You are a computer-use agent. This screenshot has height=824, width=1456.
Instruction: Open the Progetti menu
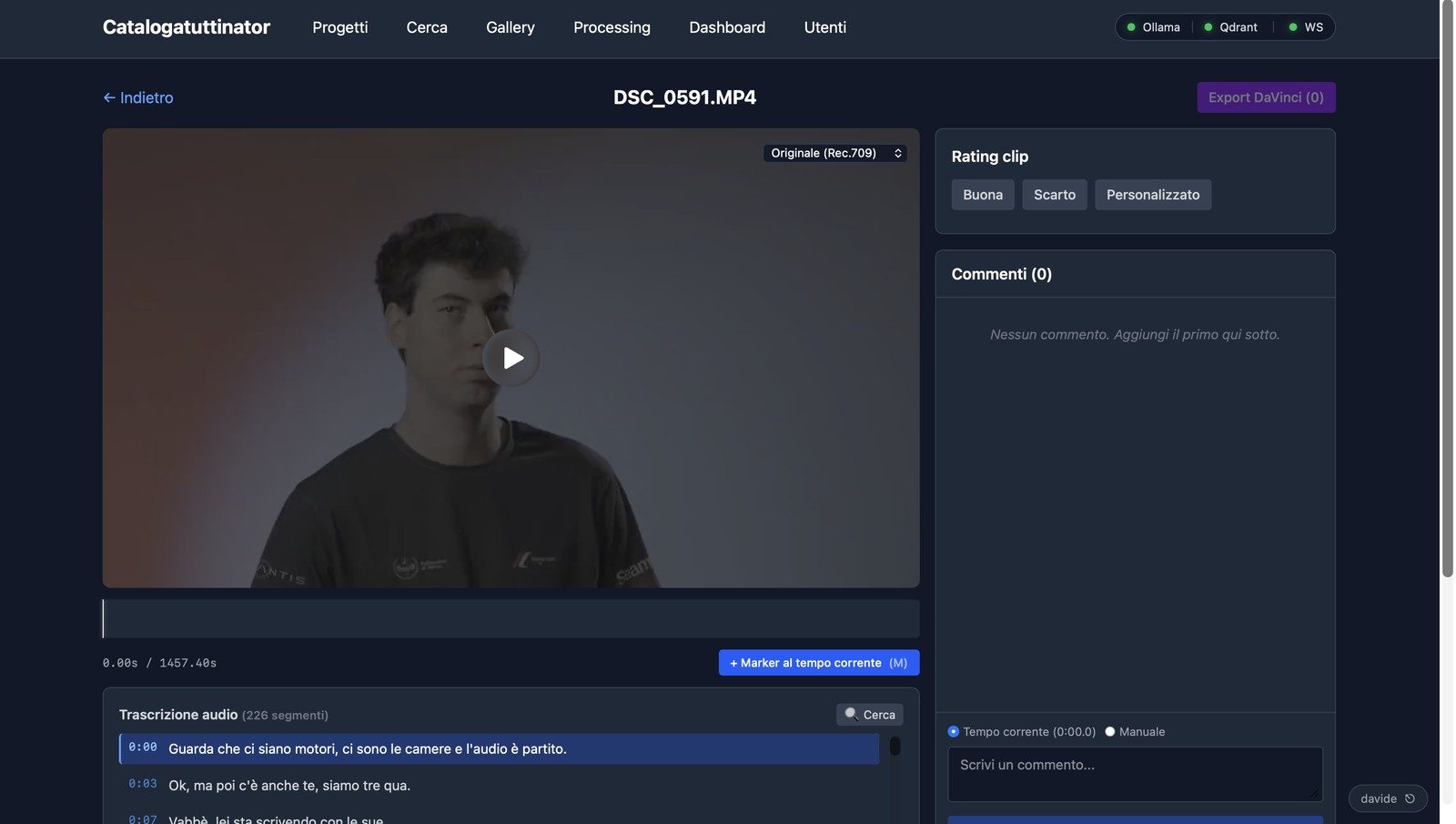point(340,27)
